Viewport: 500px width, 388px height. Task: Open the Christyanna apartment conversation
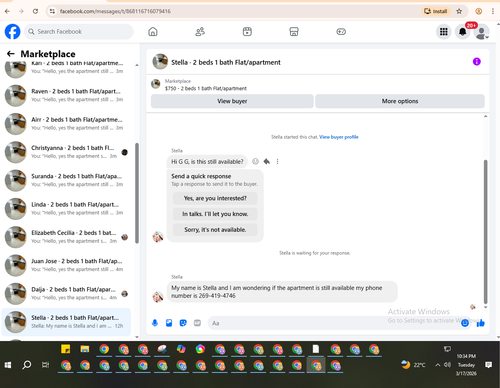click(67, 152)
